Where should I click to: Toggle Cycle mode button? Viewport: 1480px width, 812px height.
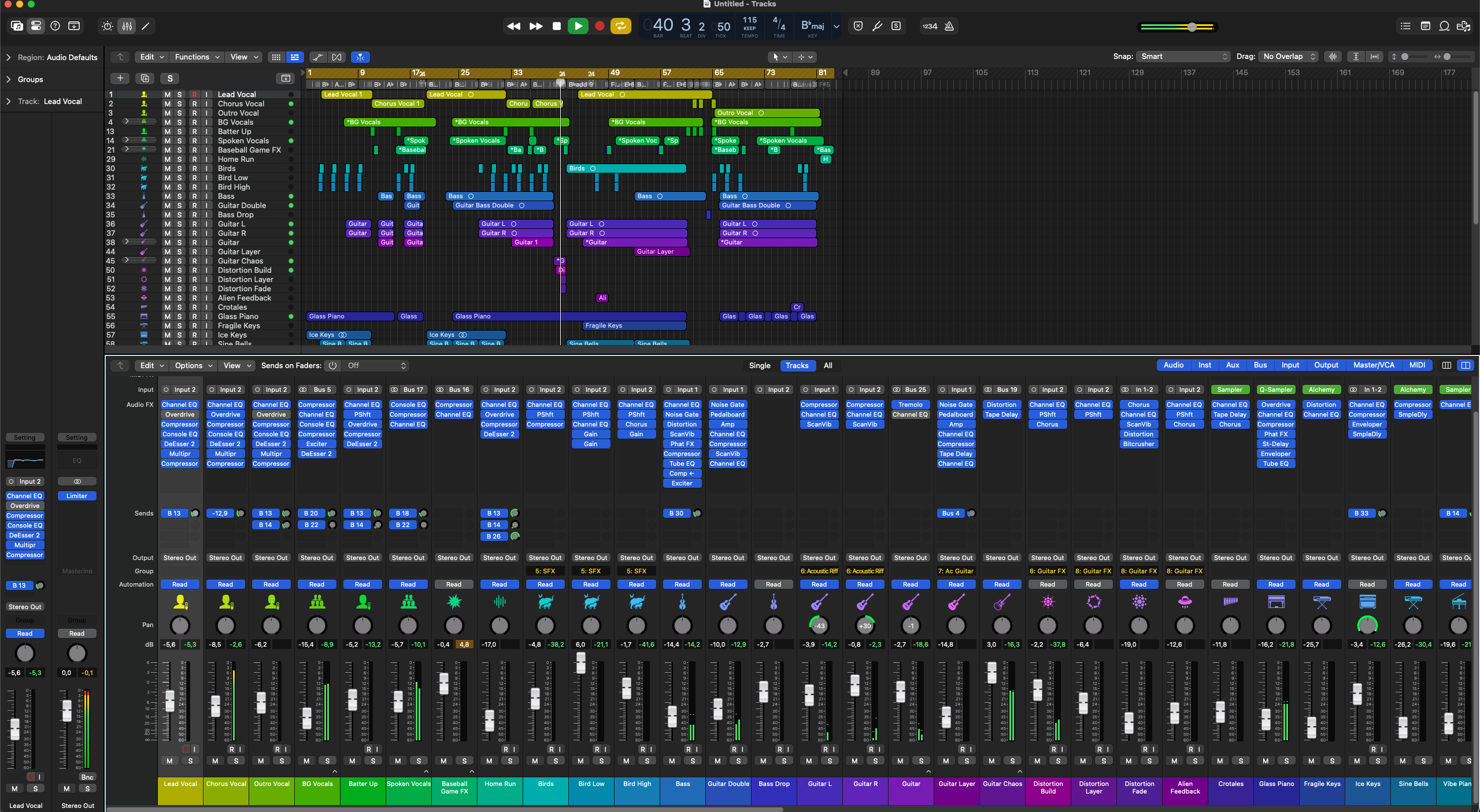click(x=620, y=26)
